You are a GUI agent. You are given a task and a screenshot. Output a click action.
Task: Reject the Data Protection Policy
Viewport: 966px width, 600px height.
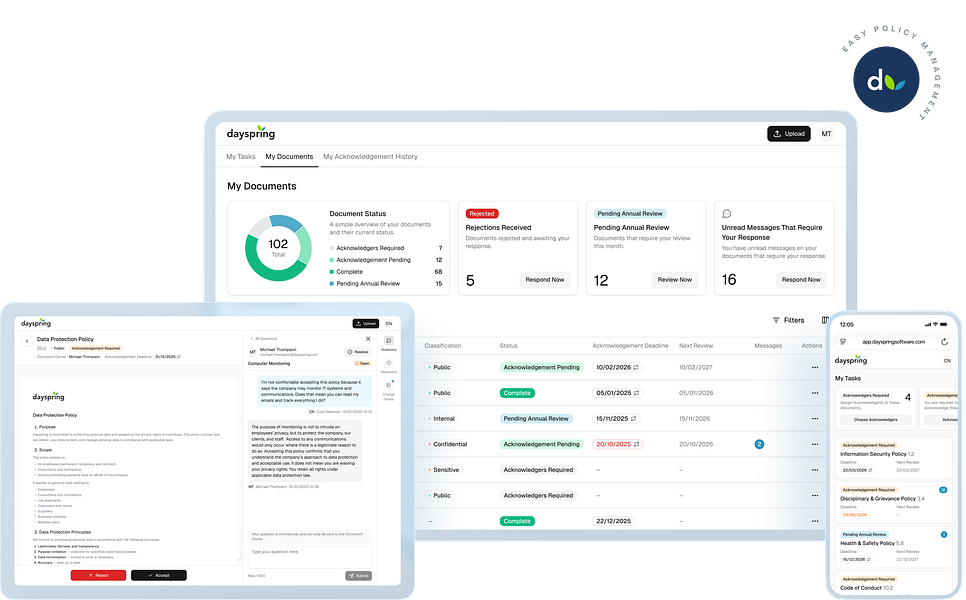coord(98,575)
